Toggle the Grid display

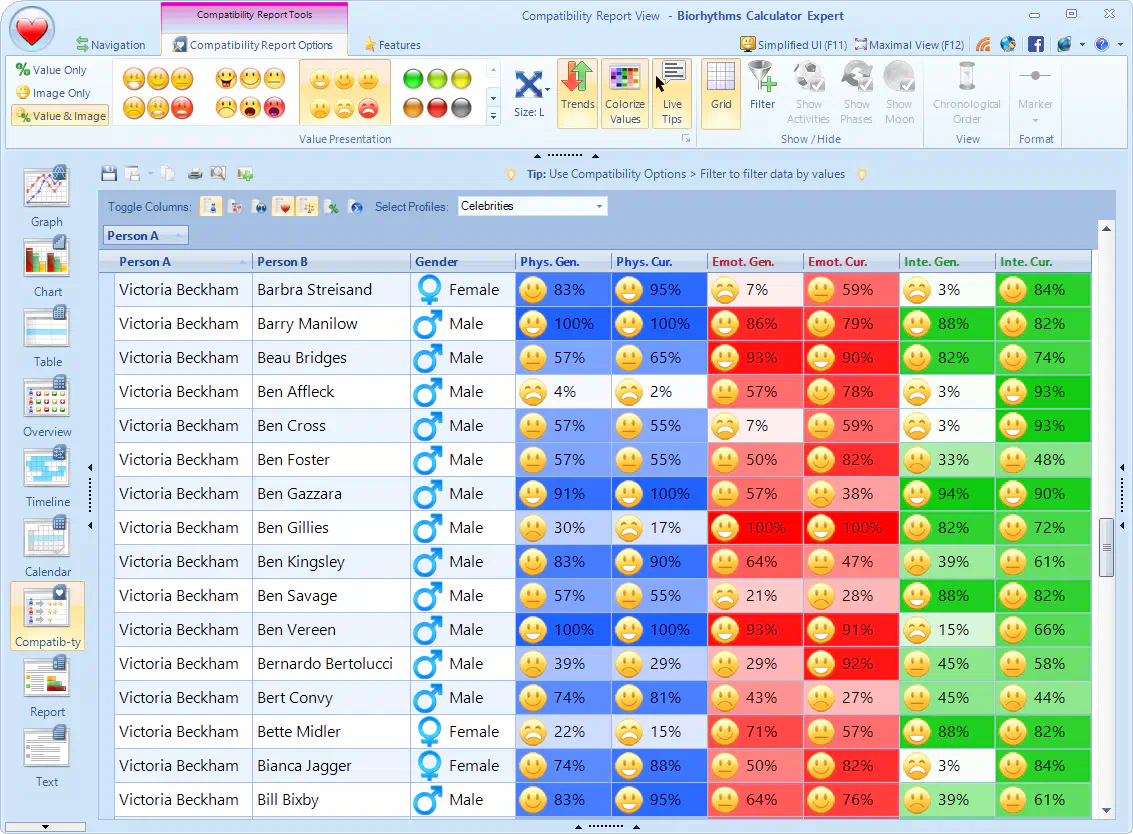tap(720, 93)
